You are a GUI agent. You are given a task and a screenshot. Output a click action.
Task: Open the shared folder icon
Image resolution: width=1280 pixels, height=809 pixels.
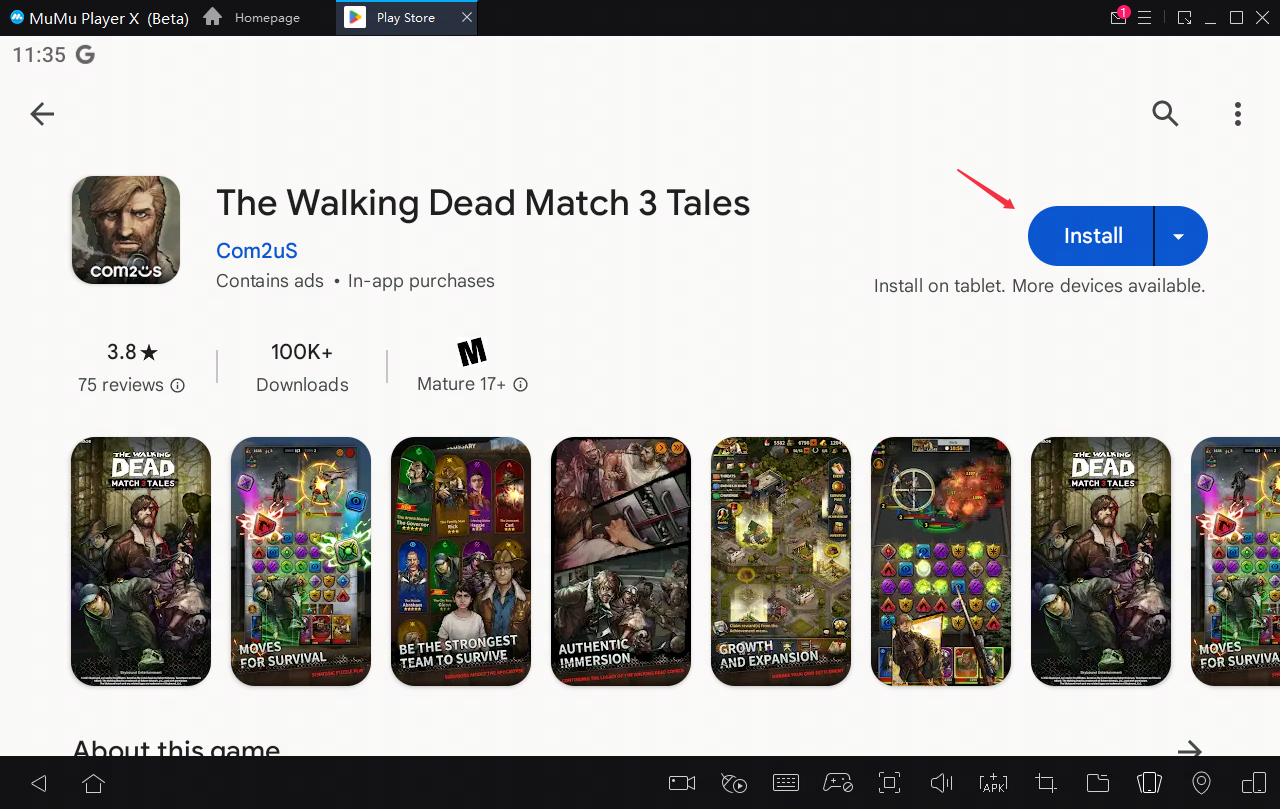point(1098,783)
